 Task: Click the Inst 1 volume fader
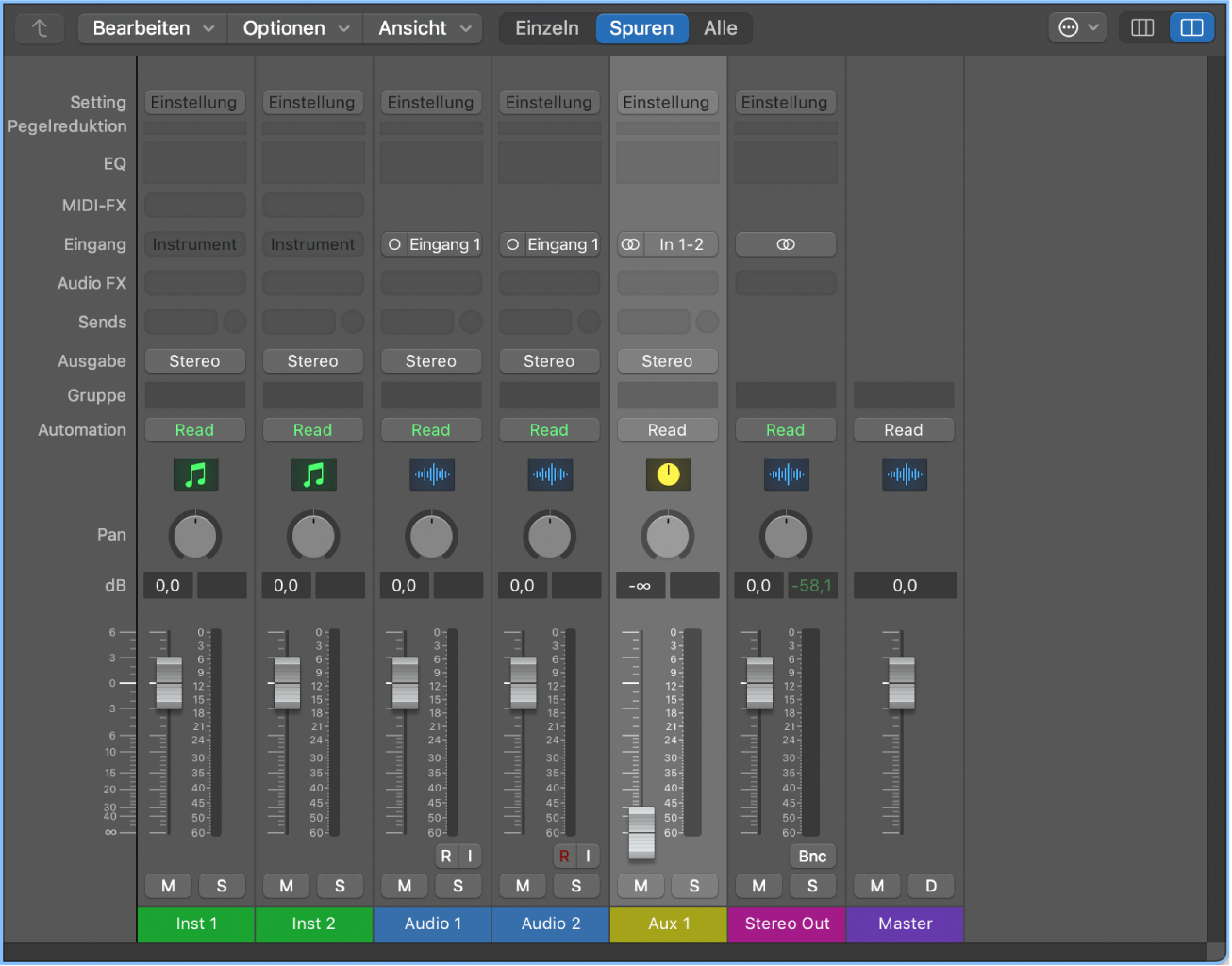click(x=169, y=683)
